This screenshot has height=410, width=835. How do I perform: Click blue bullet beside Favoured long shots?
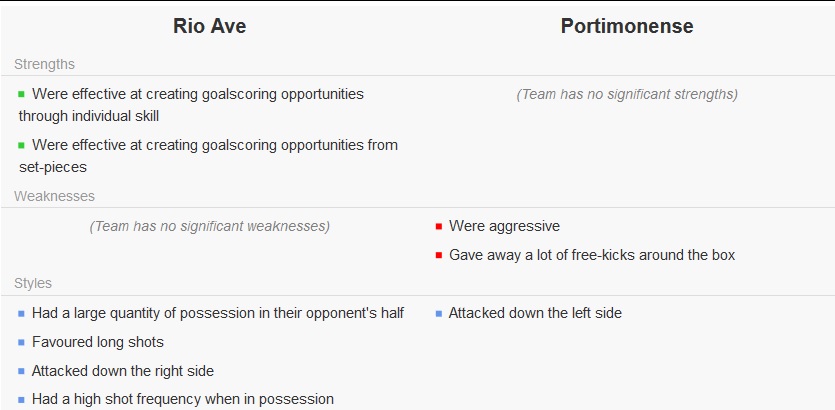(21, 342)
